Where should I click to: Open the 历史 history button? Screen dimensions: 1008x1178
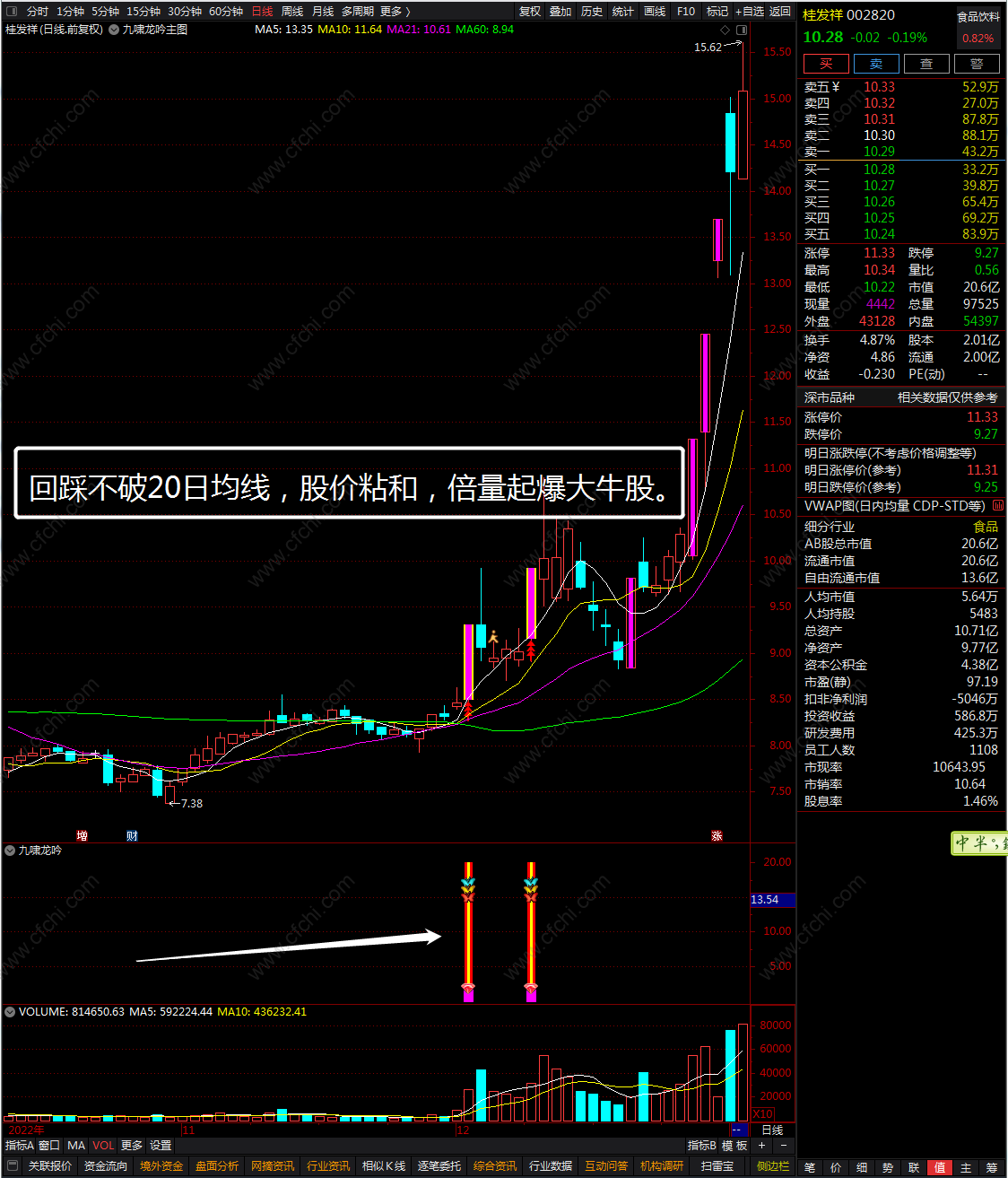pyautogui.click(x=592, y=12)
